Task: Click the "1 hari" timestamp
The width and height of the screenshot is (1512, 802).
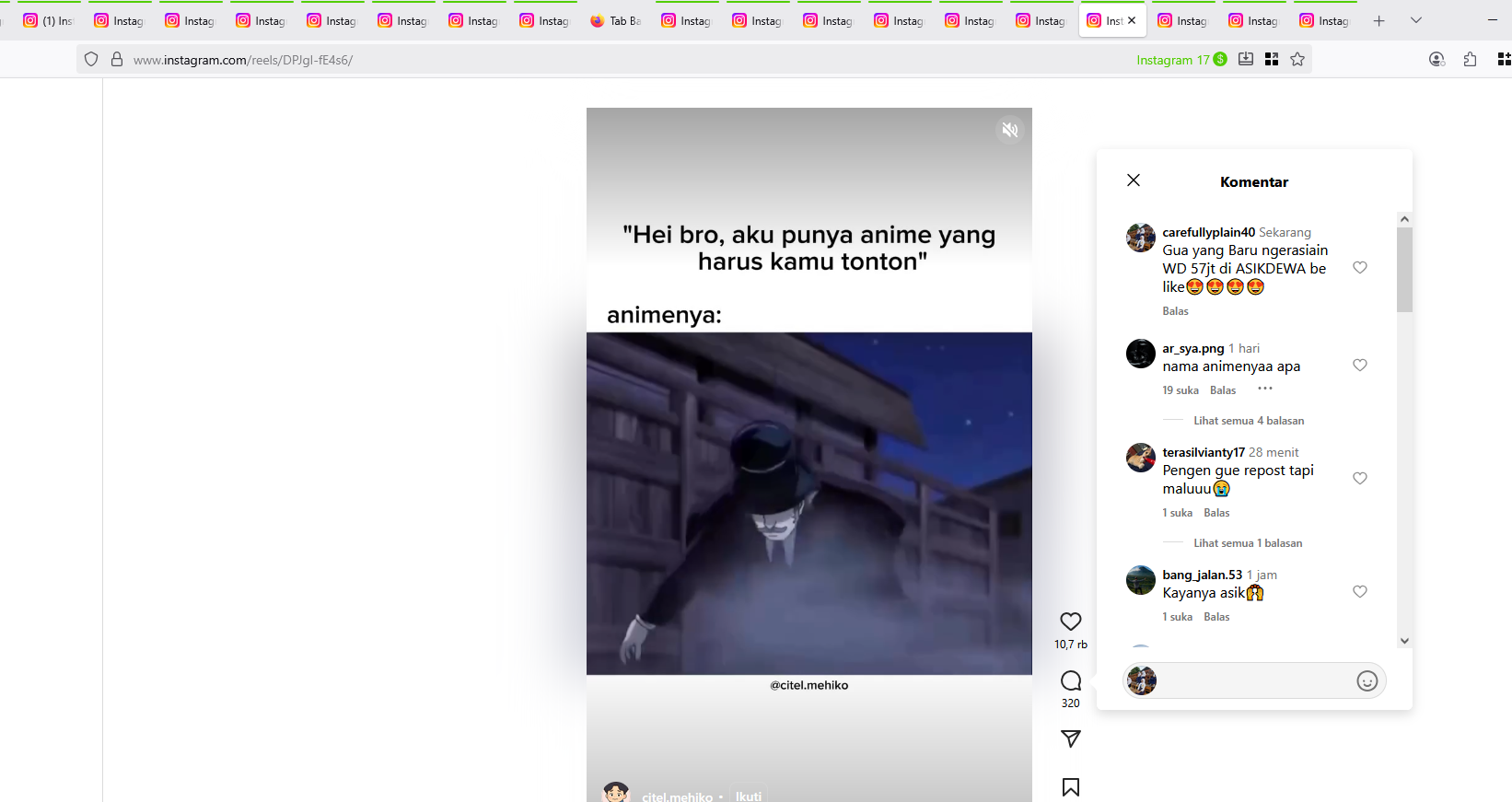Action: (x=1244, y=348)
